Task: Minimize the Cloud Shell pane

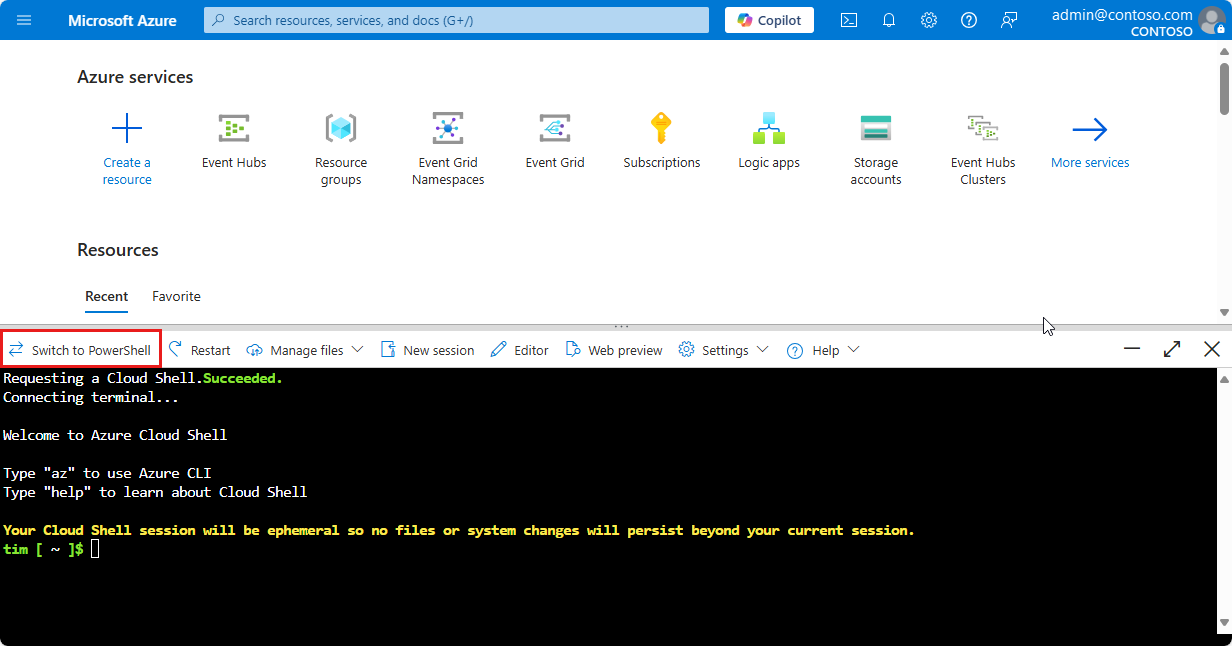Action: tap(1132, 349)
